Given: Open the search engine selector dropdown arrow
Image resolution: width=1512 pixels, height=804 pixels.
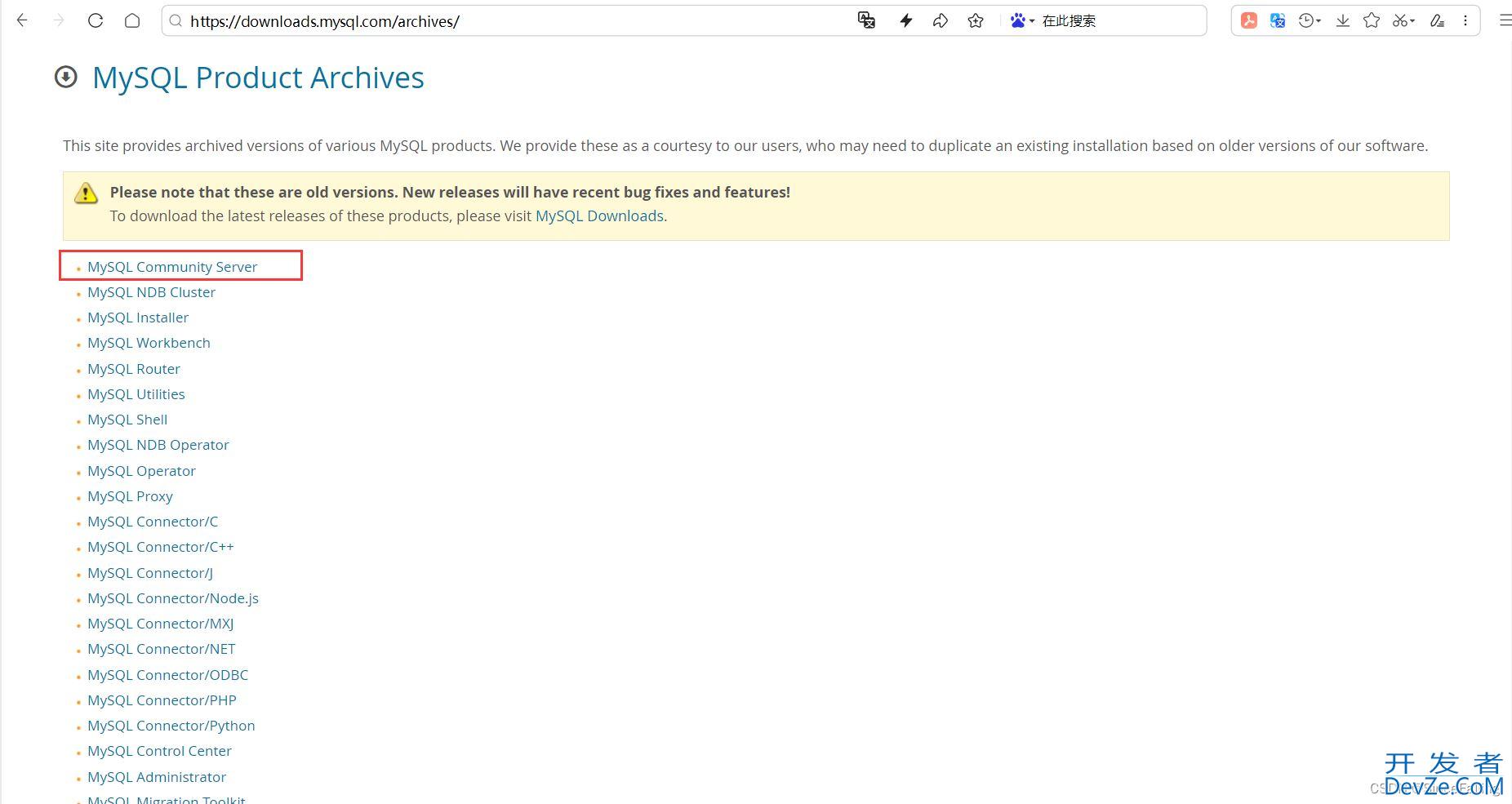Looking at the screenshot, I should click(x=1032, y=21).
